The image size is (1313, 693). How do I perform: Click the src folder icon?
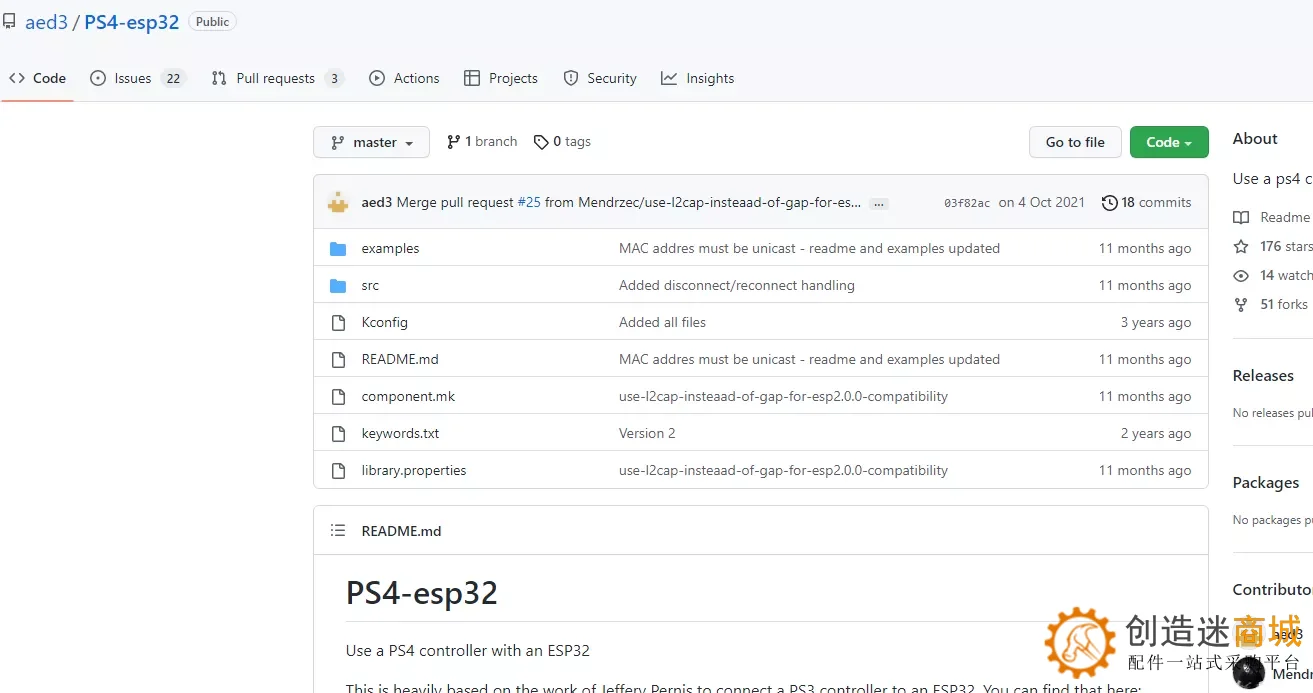coord(338,285)
